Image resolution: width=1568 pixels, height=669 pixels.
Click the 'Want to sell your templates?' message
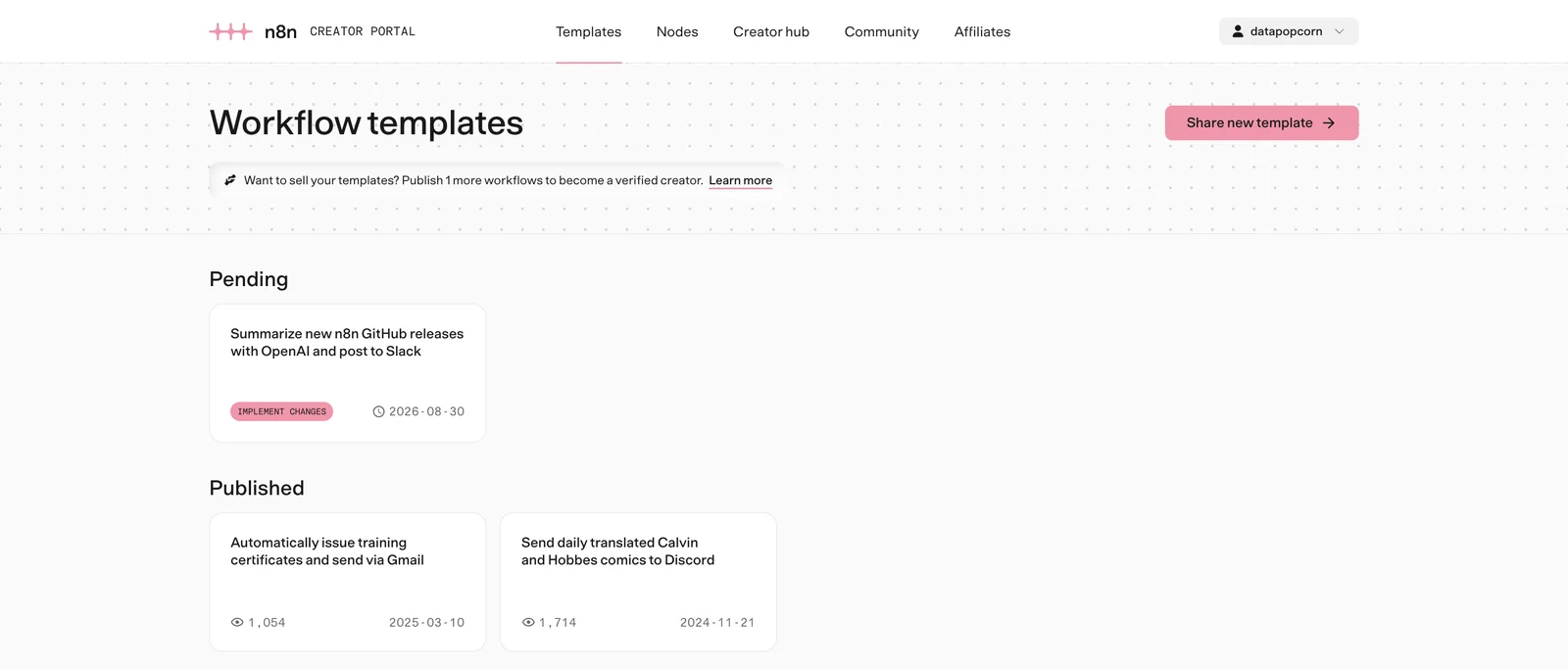tap(473, 180)
